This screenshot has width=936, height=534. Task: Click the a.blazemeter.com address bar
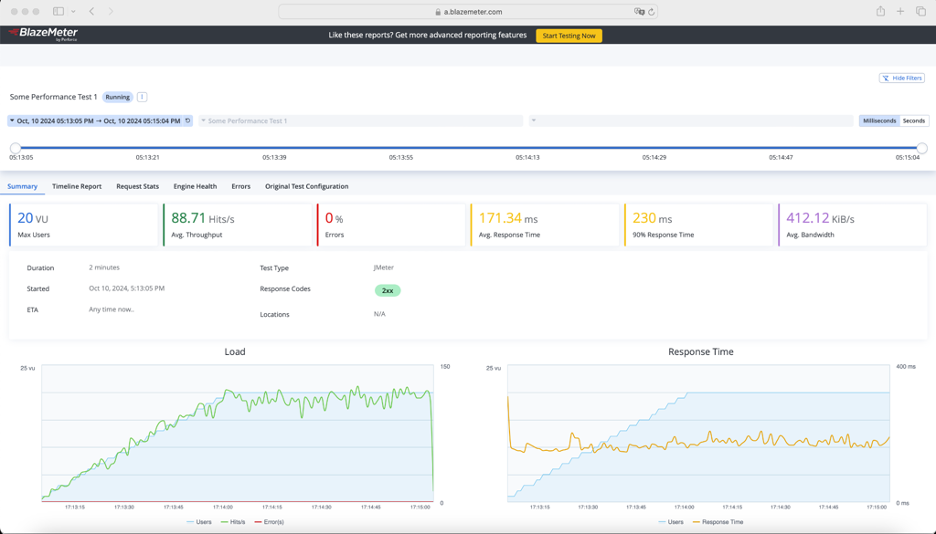click(x=468, y=11)
